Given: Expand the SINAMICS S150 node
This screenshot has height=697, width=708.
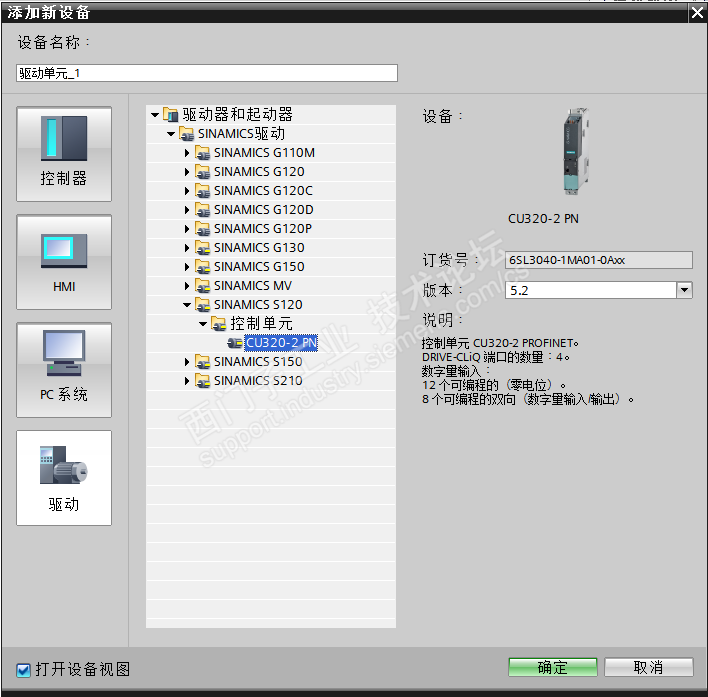Looking at the screenshot, I should (186, 362).
